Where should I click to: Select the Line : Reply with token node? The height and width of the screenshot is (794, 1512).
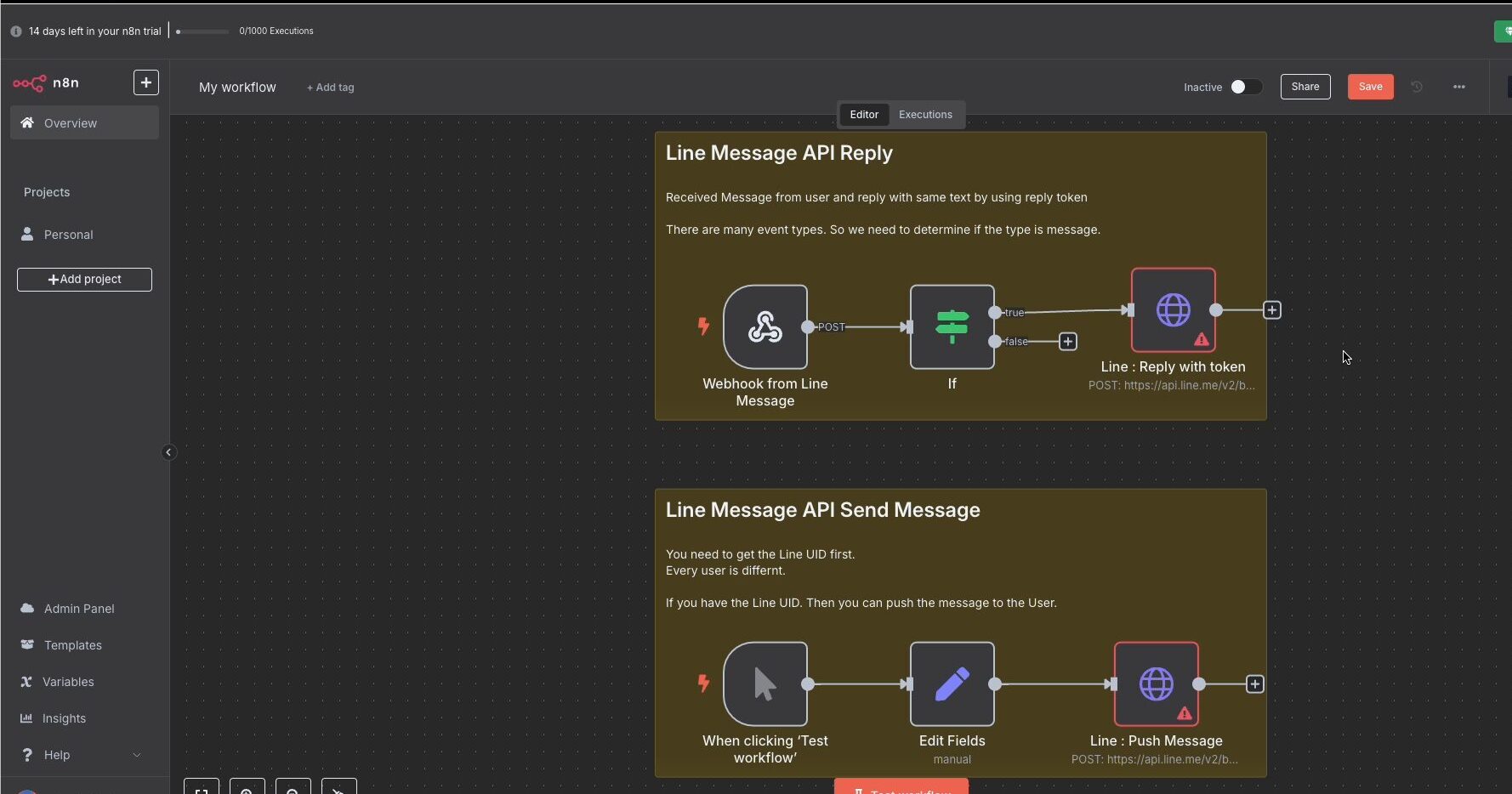[1174, 309]
